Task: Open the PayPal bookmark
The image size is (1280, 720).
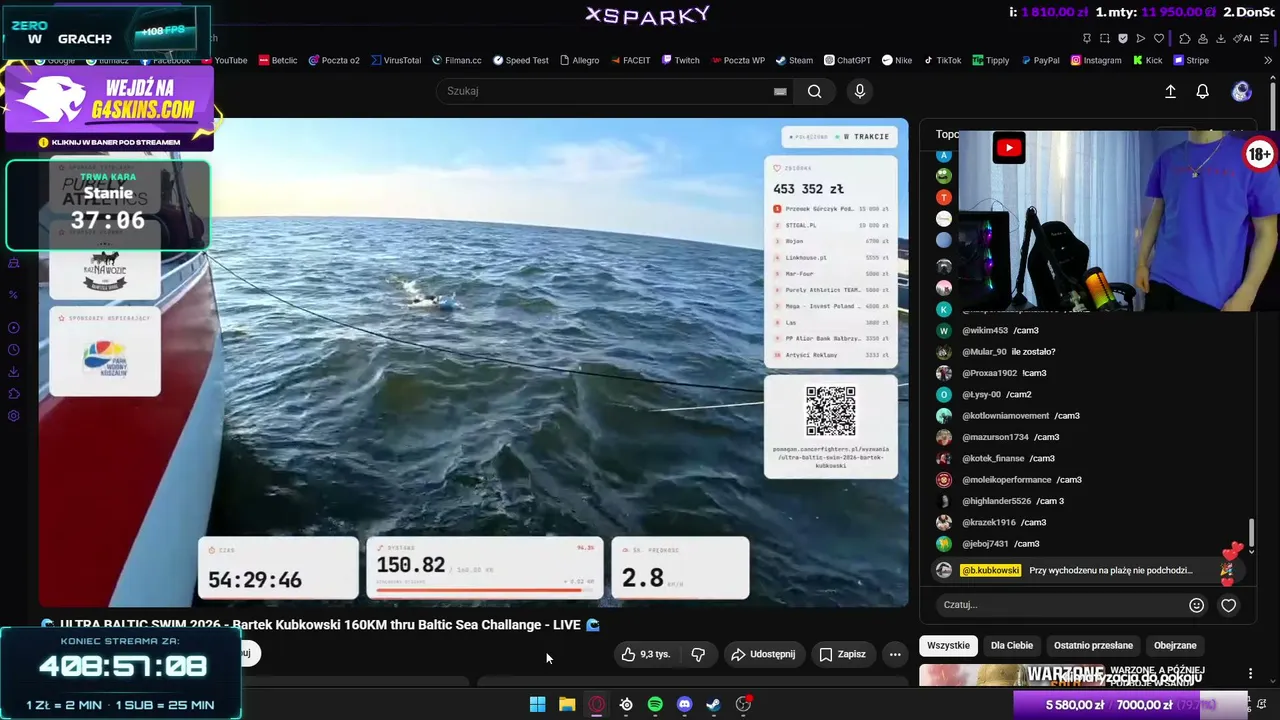Action: tap(1039, 60)
